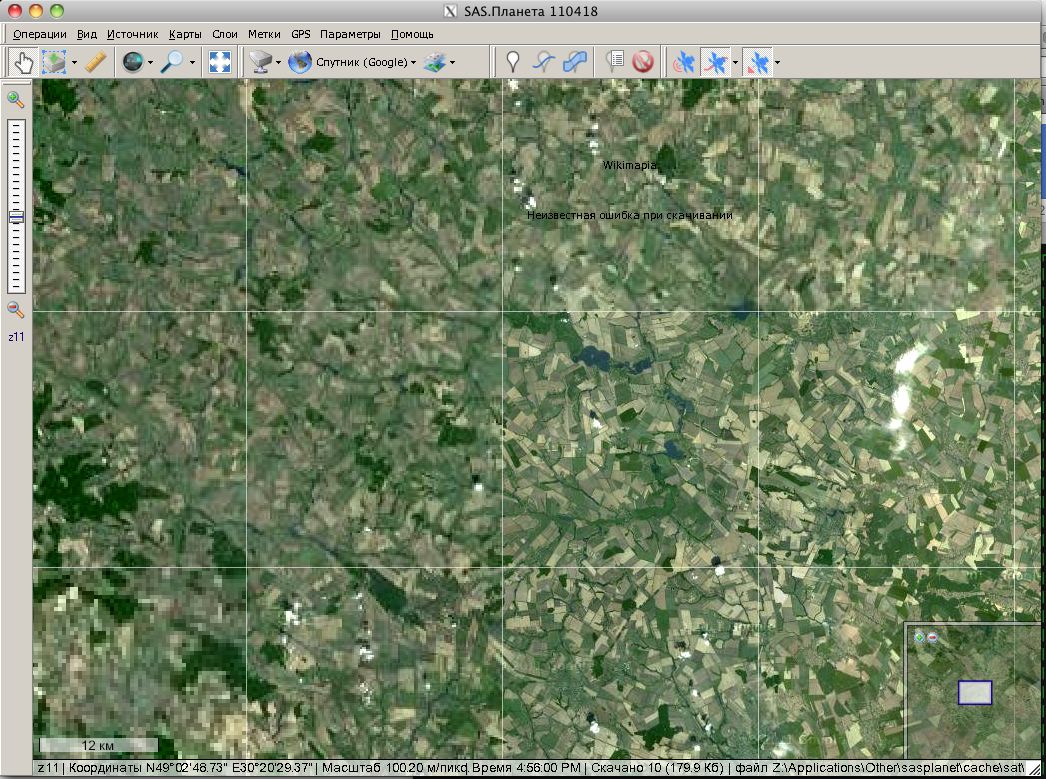Click the vertical zoom level slider handle

click(x=16, y=217)
